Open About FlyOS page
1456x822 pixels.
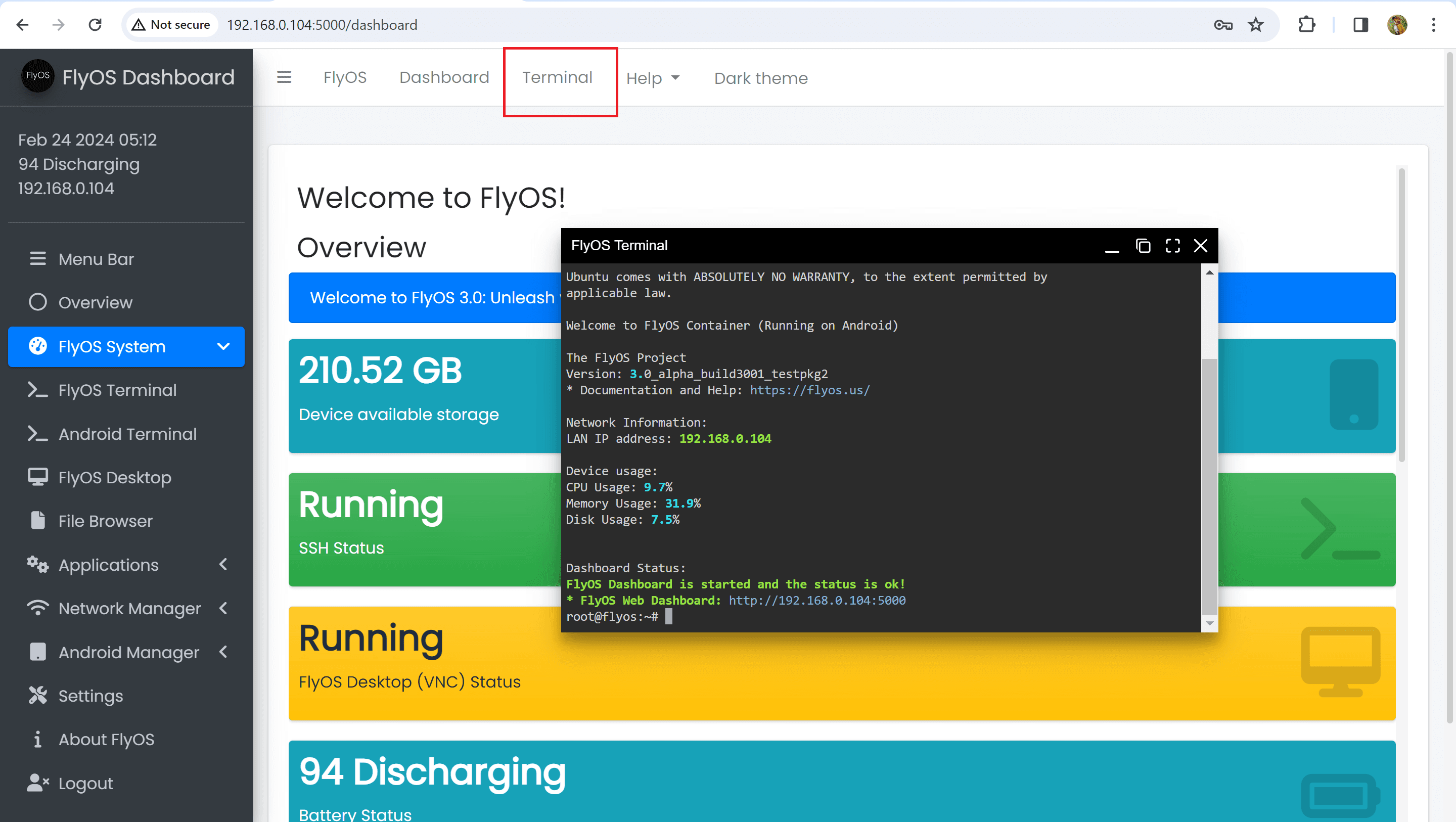[x=107, y=739]
